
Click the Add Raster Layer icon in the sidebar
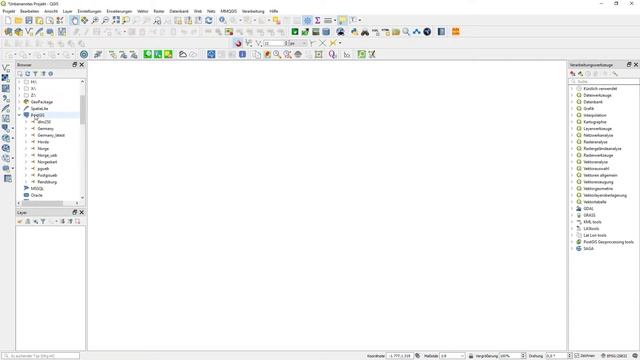(6, 78)
